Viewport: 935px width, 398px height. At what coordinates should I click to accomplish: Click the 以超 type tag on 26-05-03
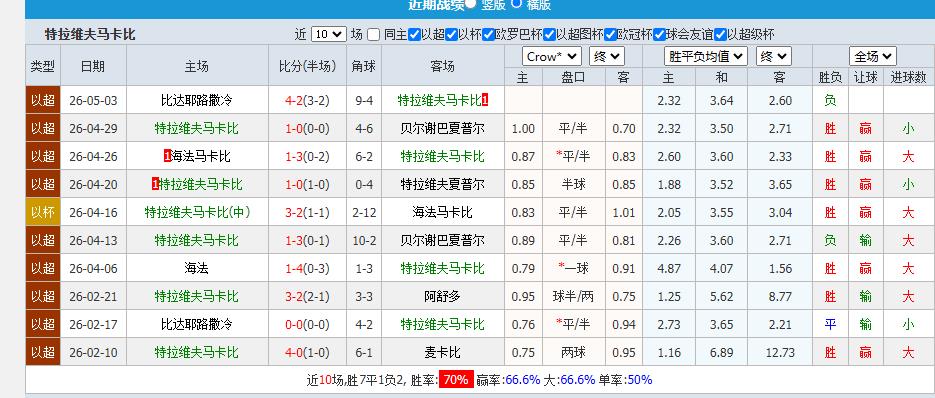pyautogui.click(x=43, y=100)
